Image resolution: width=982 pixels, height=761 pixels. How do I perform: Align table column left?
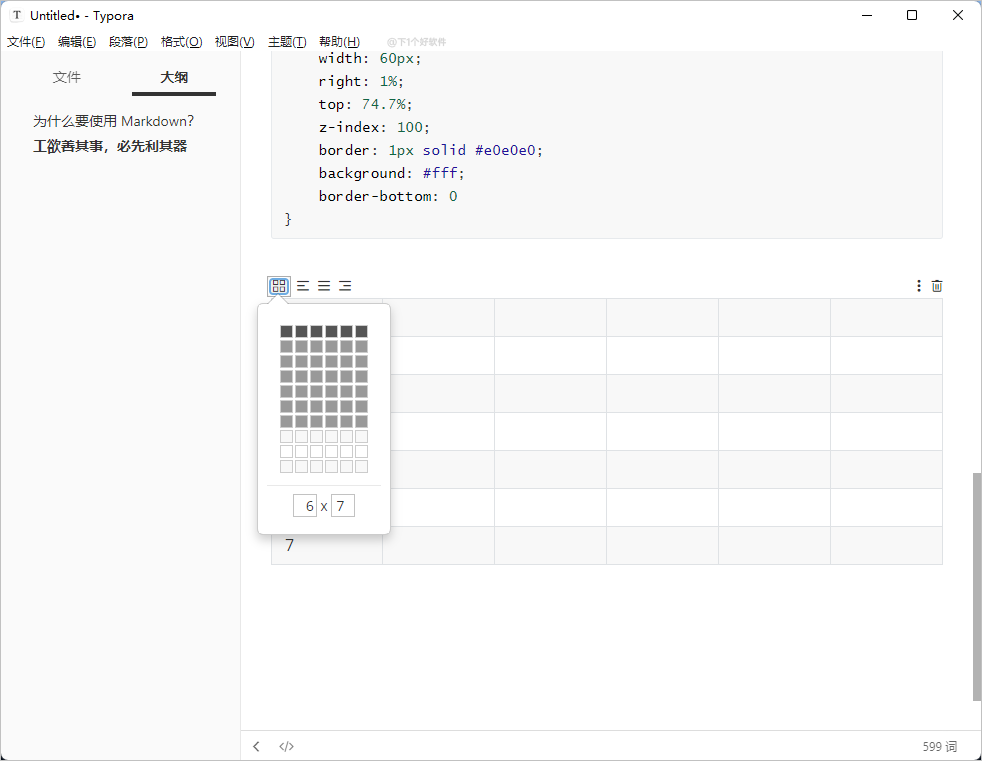(x=303, y=286)
